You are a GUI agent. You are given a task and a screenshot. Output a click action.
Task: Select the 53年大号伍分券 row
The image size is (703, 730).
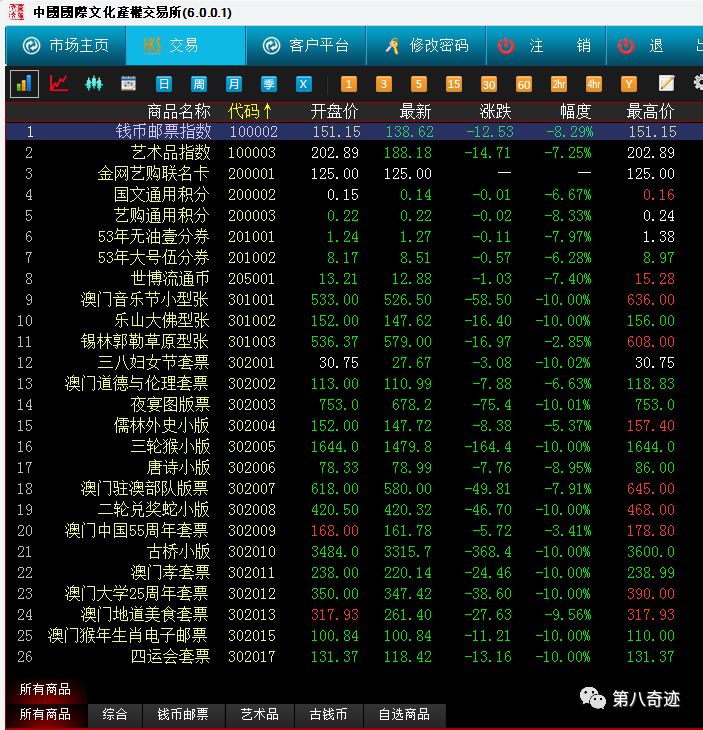point(354,257)
